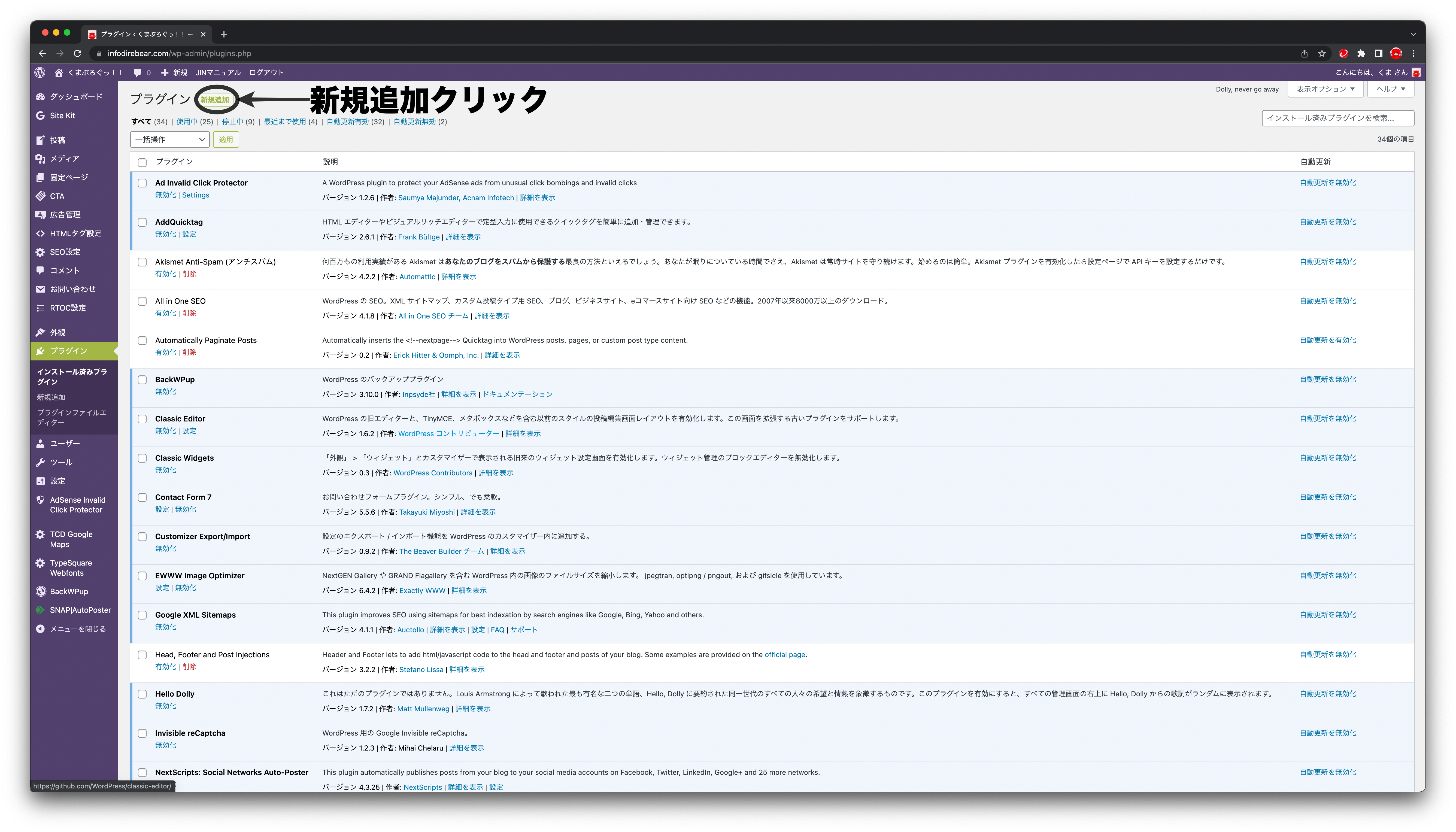Check the All in One SEO checkbox
This screenshot has width=1456, height=832.
pyautogui.click(x=142, y=301)
